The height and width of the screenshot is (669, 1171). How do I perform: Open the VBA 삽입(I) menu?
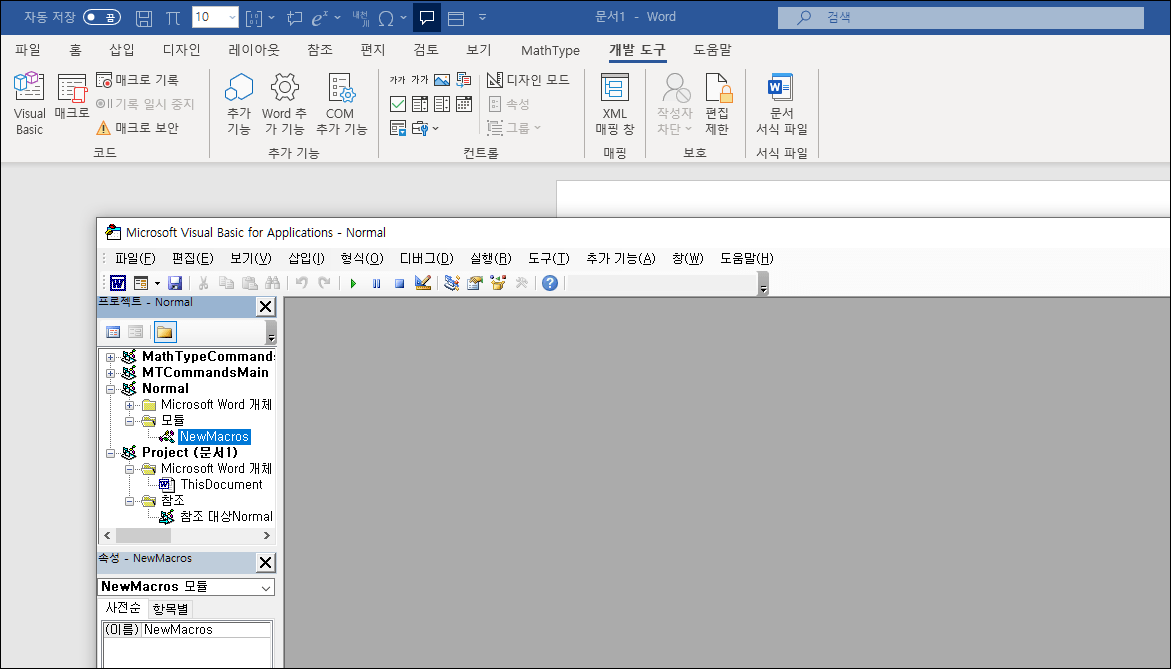(x=306, y=258)
